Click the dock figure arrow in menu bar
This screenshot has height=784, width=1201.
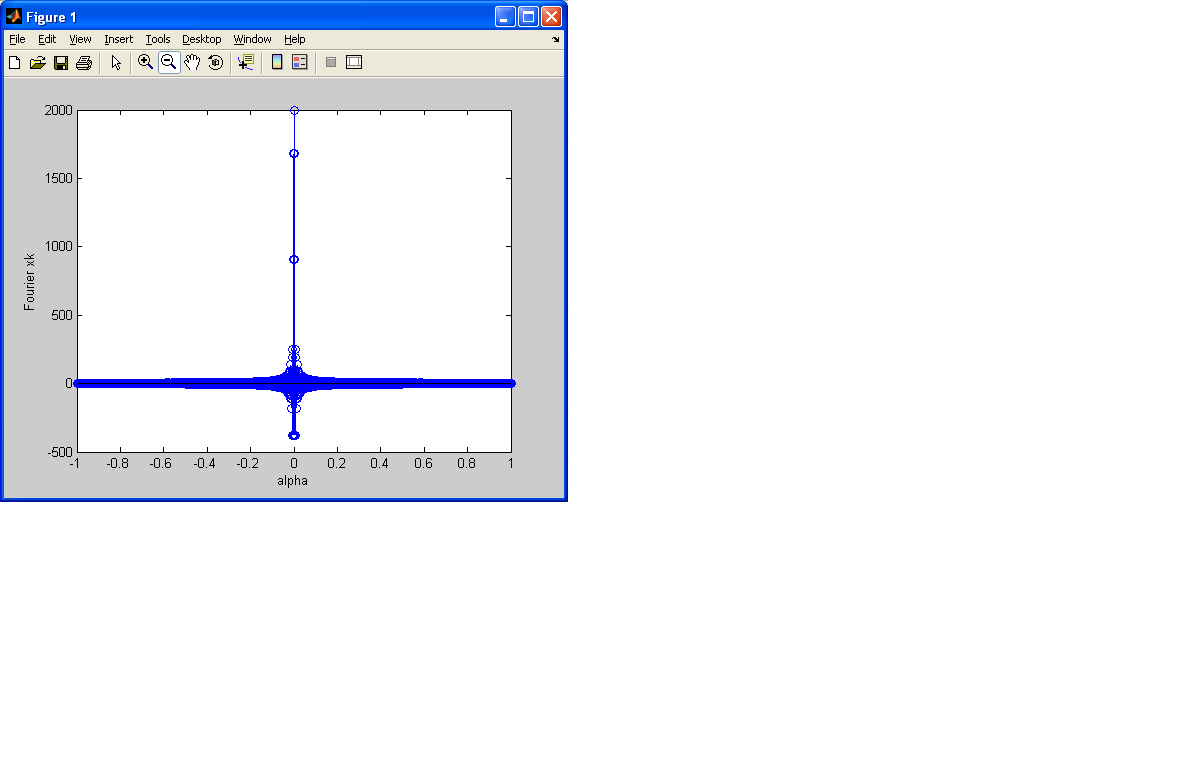(x=556, y=40)
